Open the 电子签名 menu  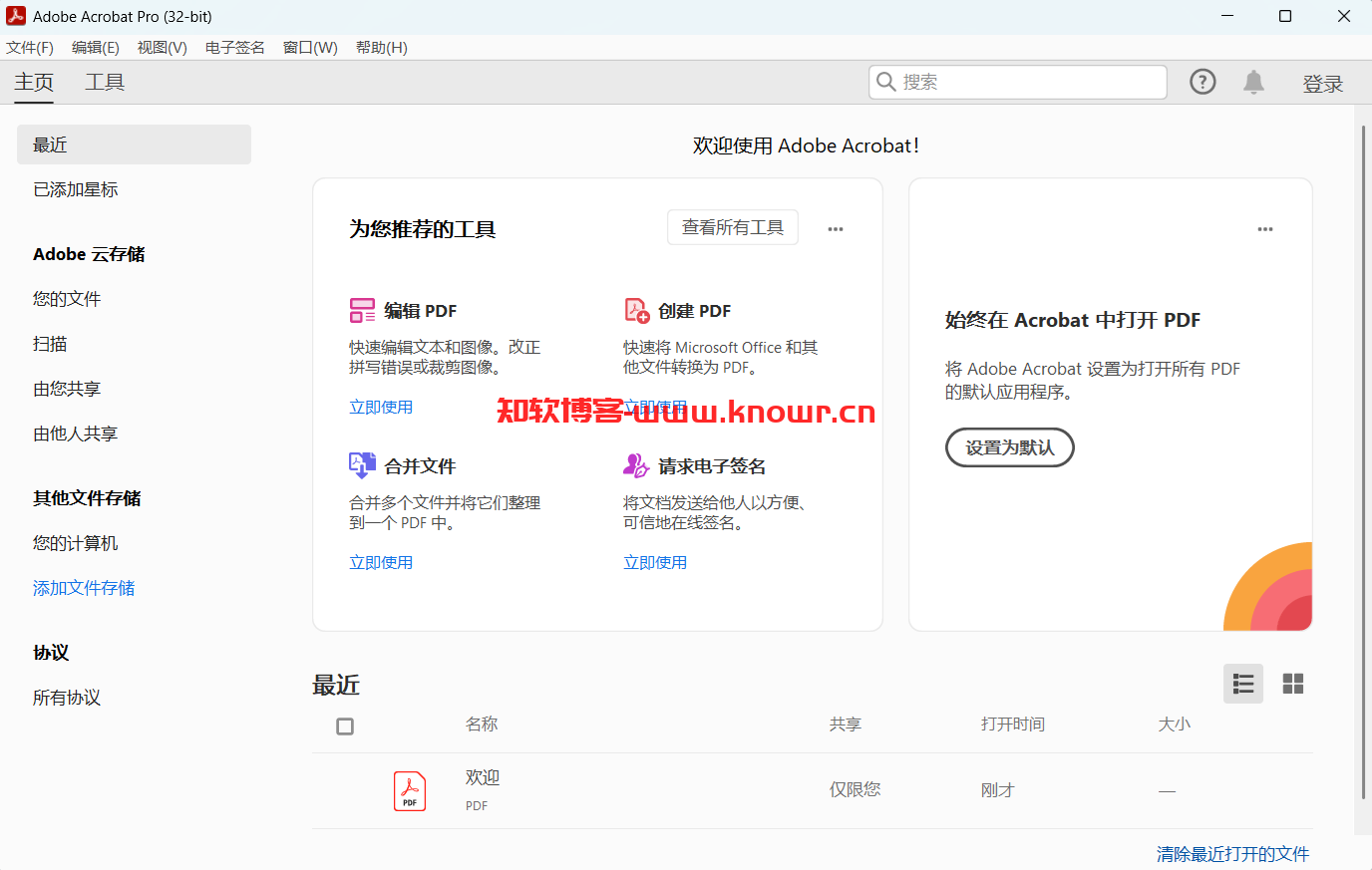[x=235, y=48]
